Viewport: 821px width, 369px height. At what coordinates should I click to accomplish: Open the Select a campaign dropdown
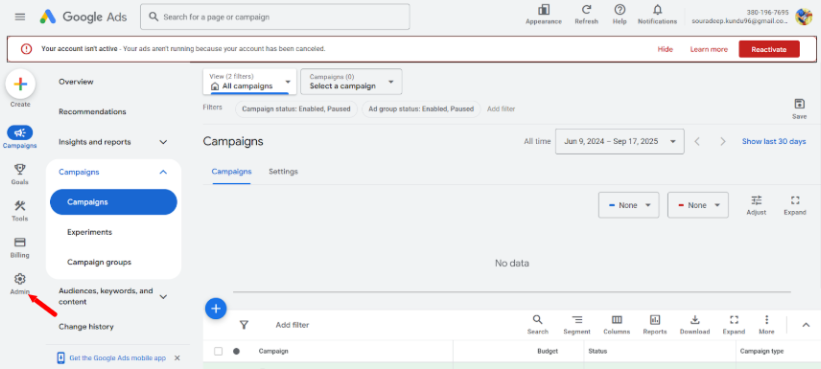[x=351, y=82]
